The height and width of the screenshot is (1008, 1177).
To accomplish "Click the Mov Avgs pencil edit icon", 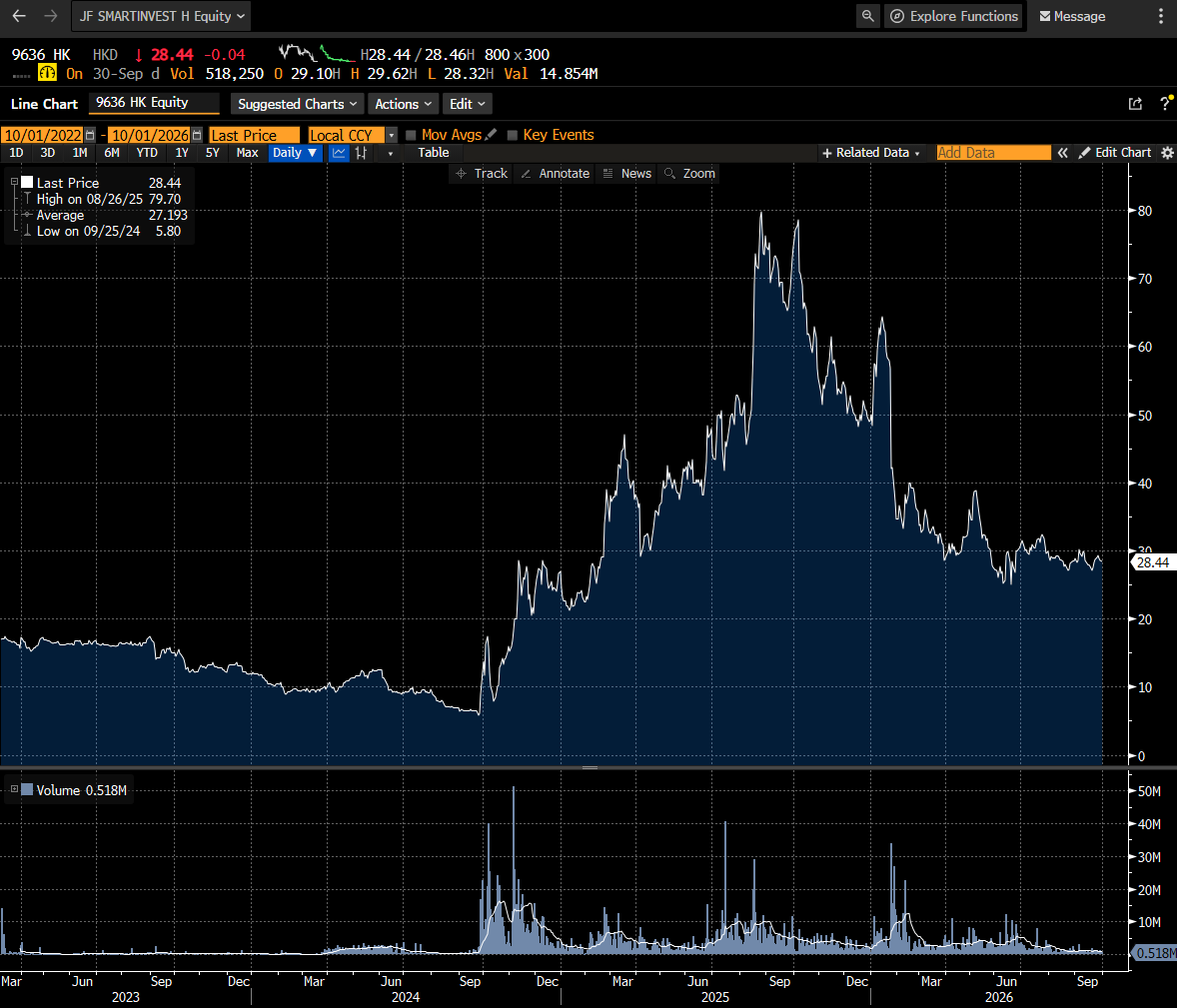I will [491, 134].
